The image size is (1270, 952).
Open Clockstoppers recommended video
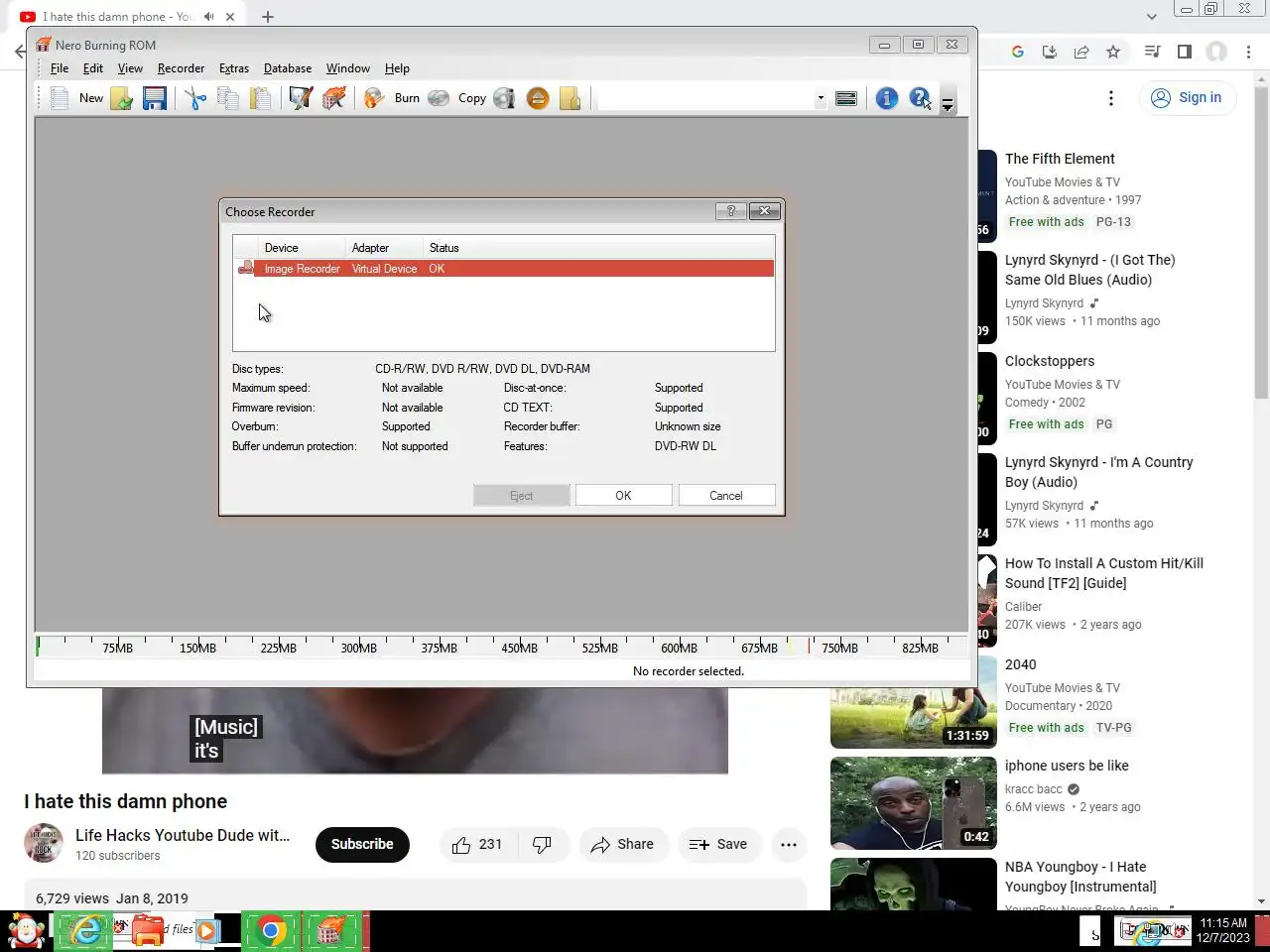coord(1050,361)
